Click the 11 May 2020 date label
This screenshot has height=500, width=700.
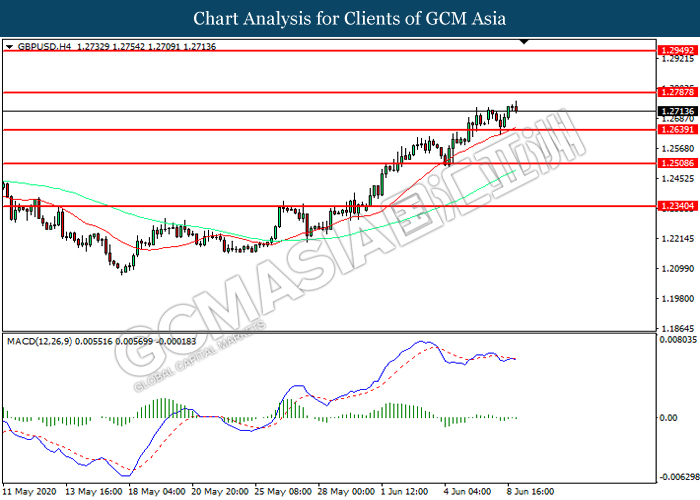click(30, 492)
